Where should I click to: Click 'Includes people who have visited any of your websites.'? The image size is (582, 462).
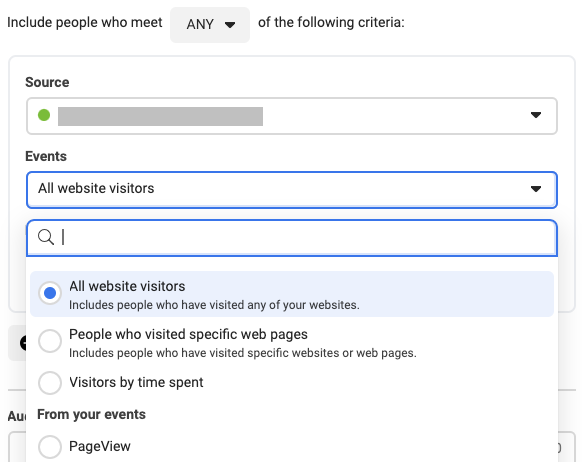[x=214, y=305]
